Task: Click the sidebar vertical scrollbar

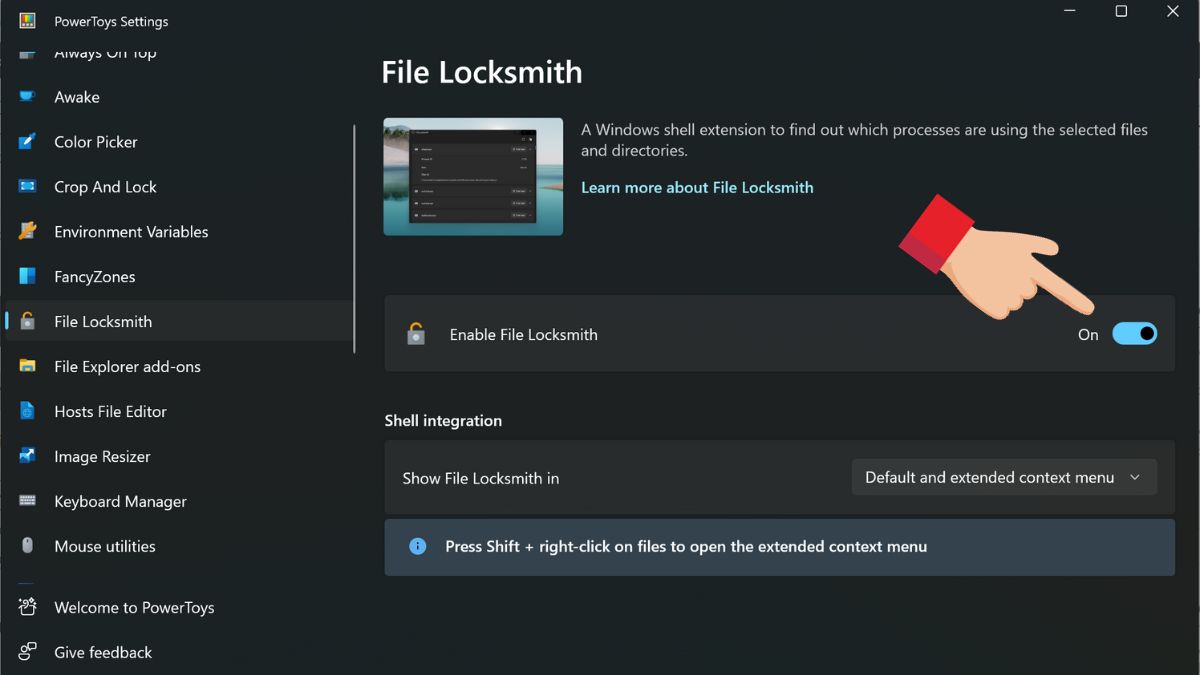Action: [x=354, y=238]
